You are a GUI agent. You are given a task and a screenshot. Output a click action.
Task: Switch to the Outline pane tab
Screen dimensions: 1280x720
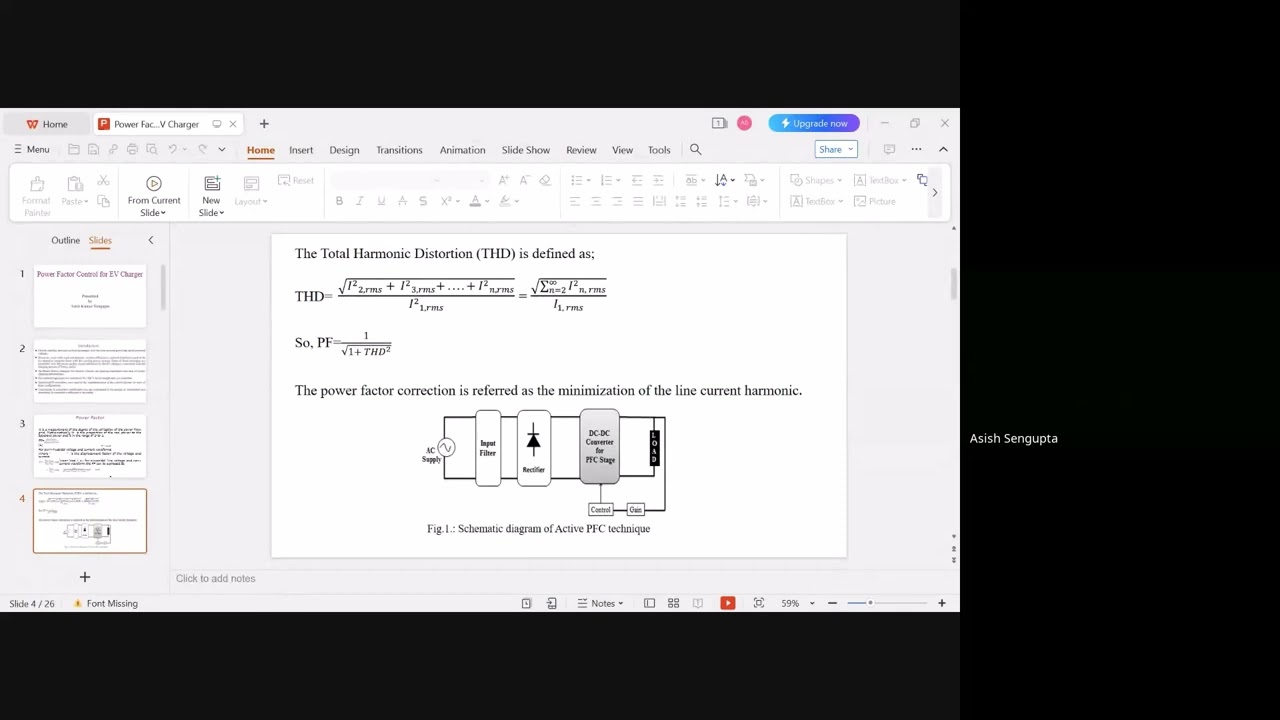pyautogui.click(x=65, y=240)
